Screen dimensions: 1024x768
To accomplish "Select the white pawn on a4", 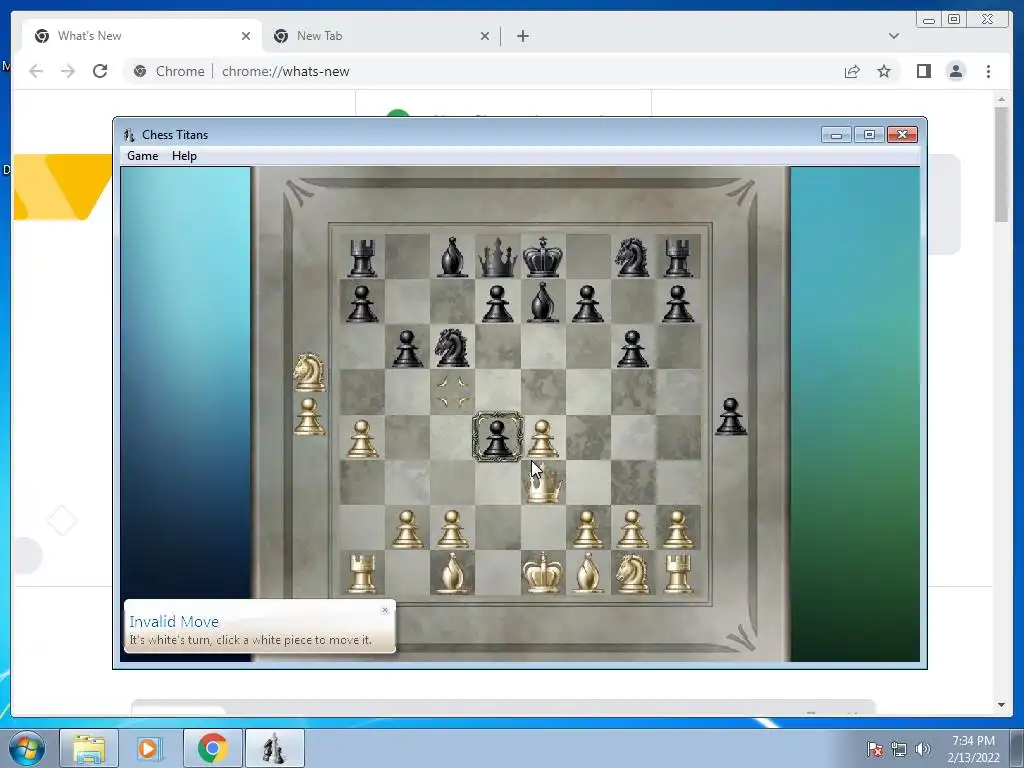I will click(362, 438).
